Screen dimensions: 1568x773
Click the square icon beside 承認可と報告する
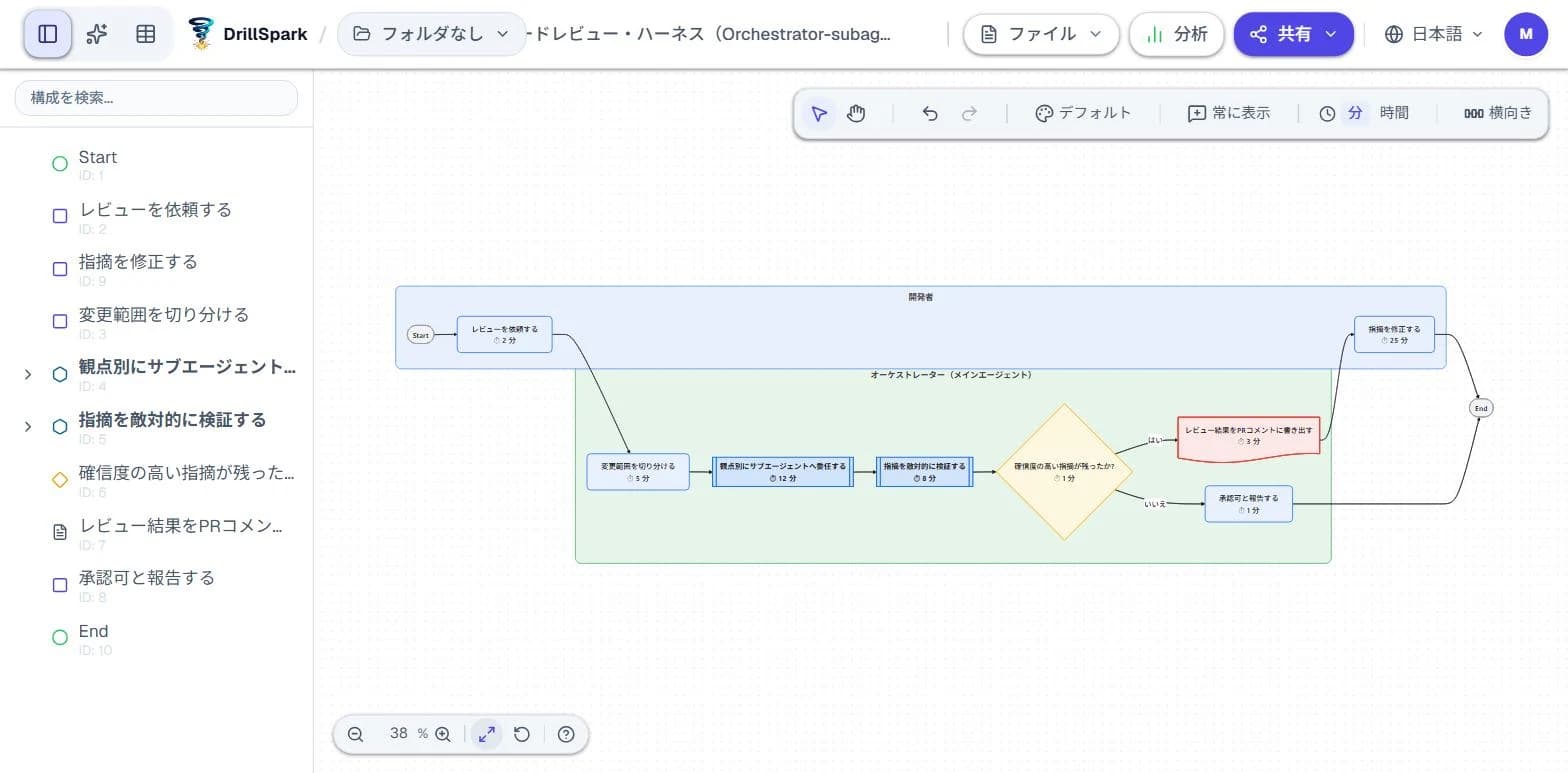pyautogui.click(x=60, y=585)
